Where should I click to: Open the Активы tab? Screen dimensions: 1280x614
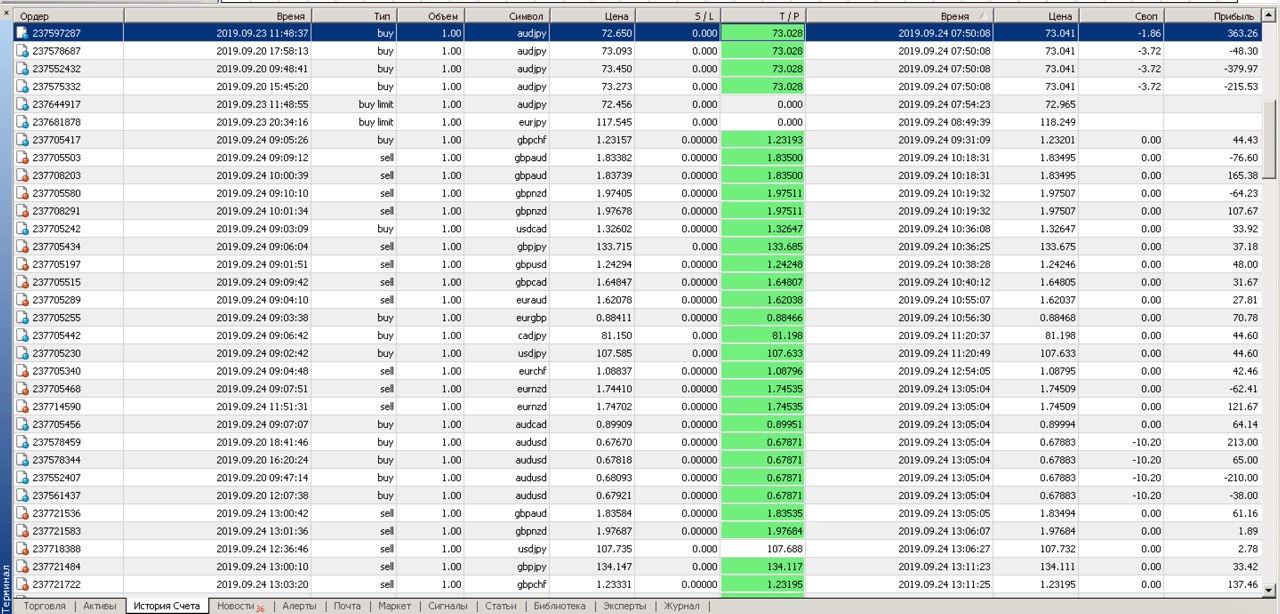tap(100, 606)
